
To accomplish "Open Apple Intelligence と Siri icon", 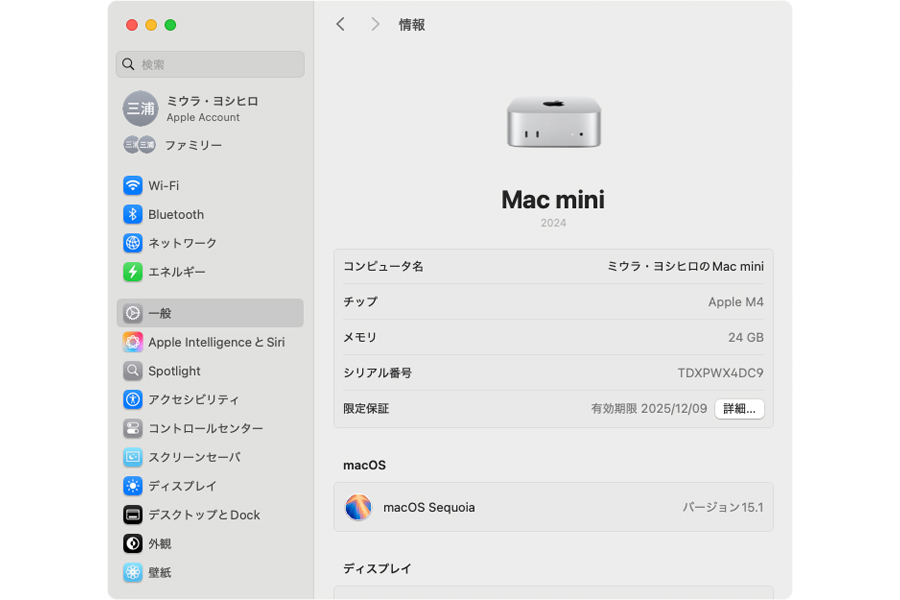I will point(133,342).
